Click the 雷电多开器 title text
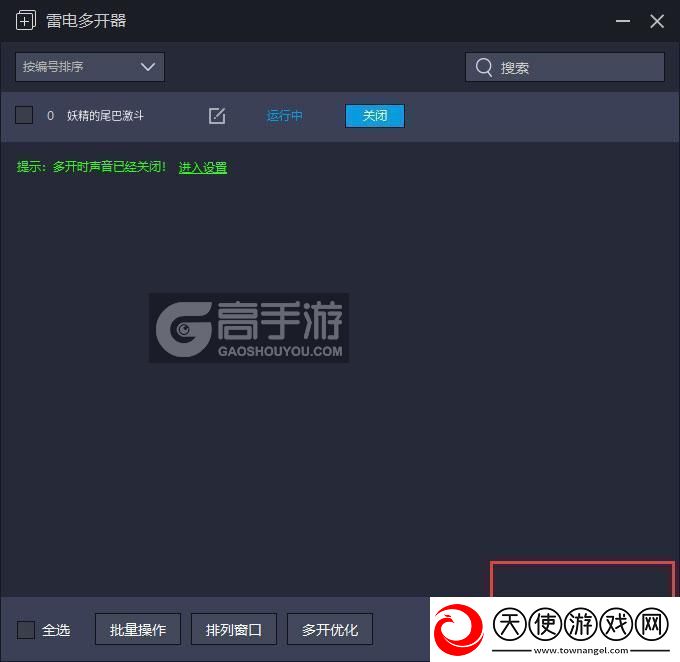Image resolution: width=680 pixels, height=662 pixels. click(86, 20)
